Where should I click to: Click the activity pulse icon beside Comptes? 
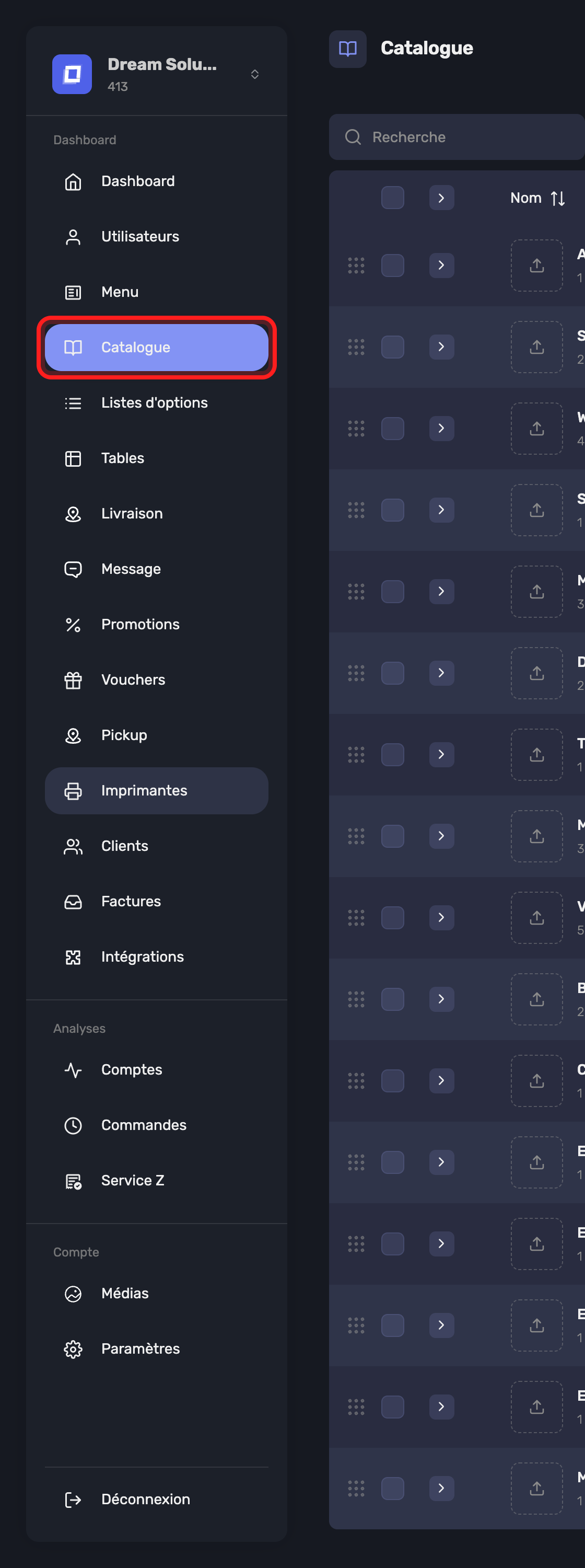coord(73,1069)
